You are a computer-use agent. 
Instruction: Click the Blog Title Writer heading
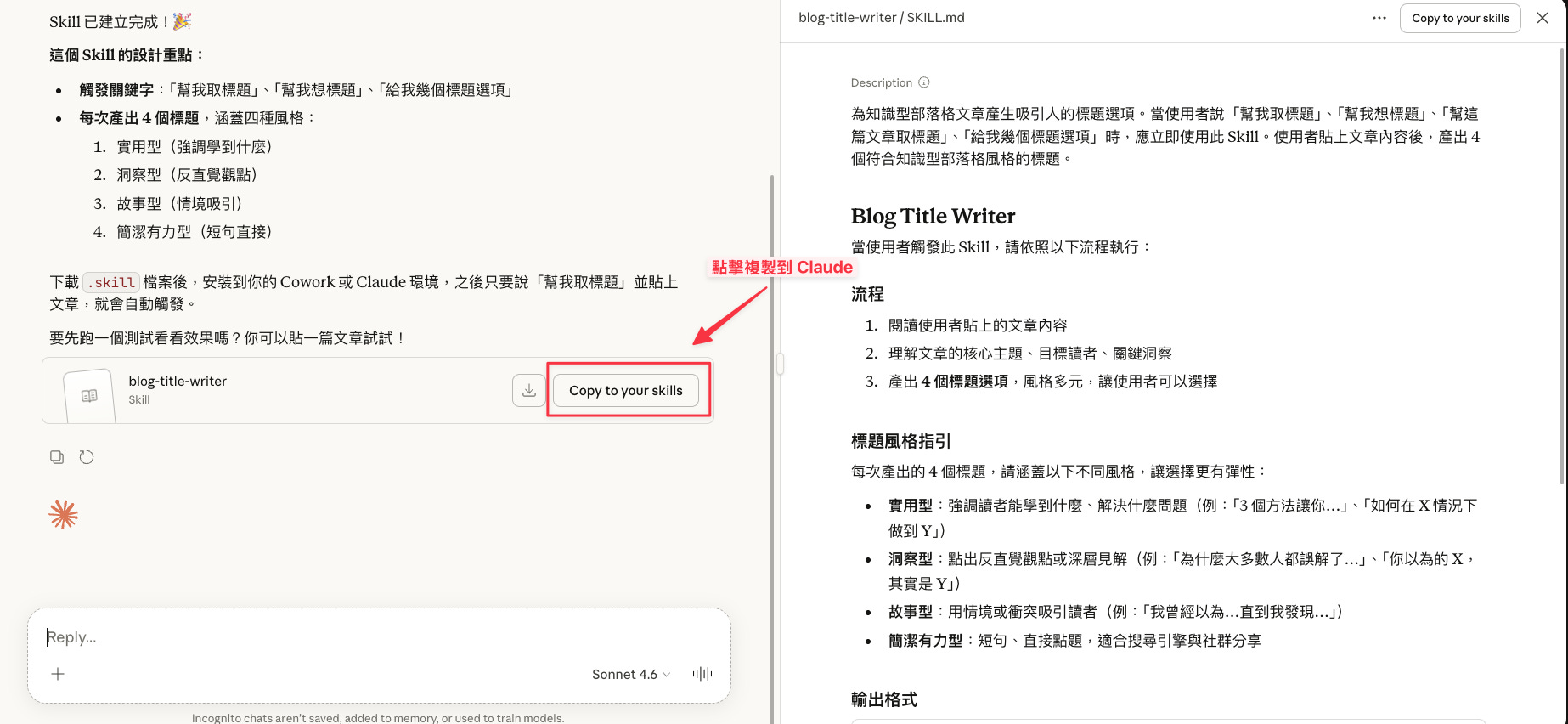(933, 216)
